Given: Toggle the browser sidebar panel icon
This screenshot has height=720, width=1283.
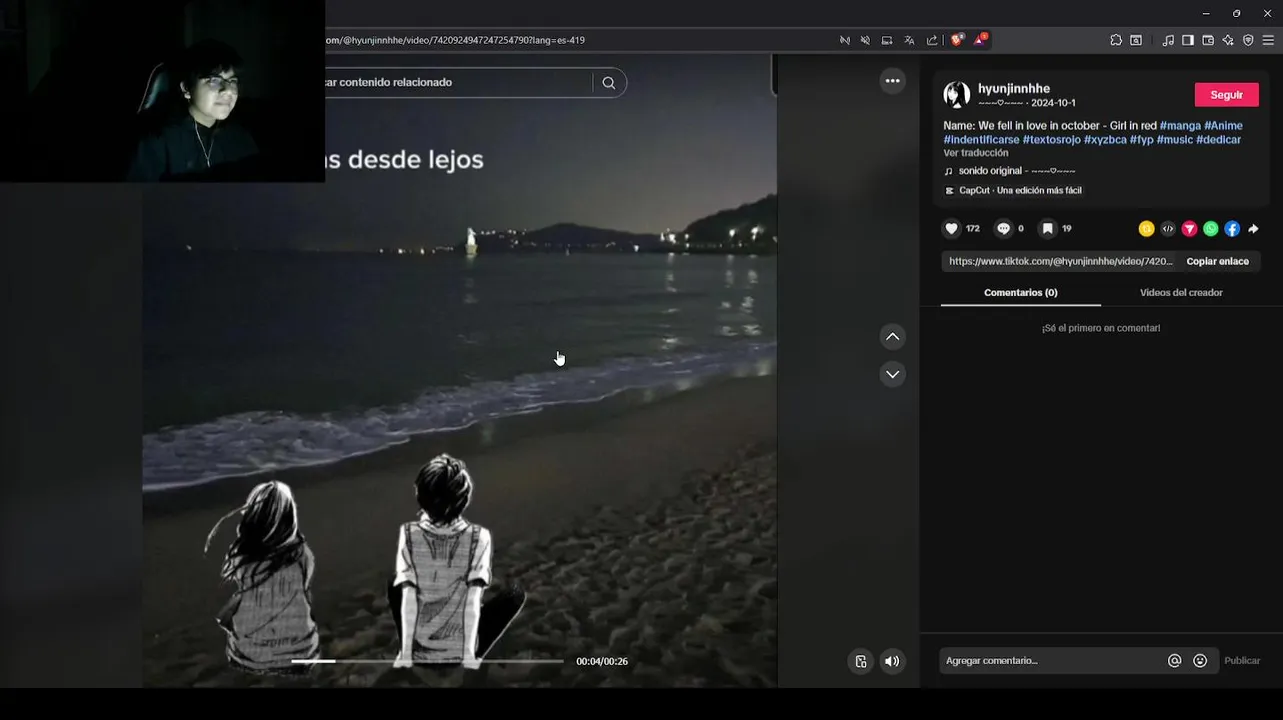Looking at the screenshot, I should [x=1188, y=40].
